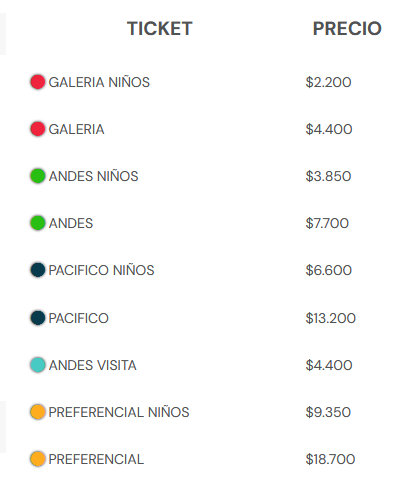Click the orange dot beside PREFERENCIAL NIÑOS
The height and width of the screenshot is (503, 399).
click(38, 412)
